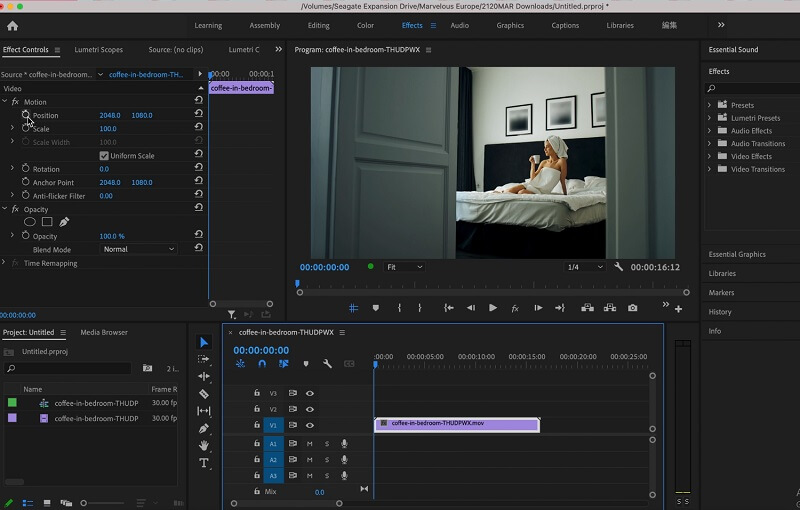
Task: Toggle Snap in Timeline magnet icon
Action: 262,364
